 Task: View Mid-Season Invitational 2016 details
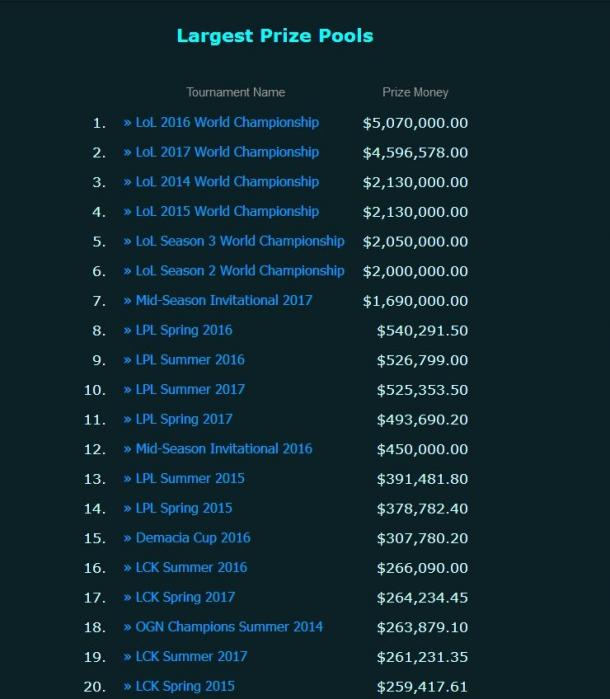pyautogui.click(x=224, y=449)
